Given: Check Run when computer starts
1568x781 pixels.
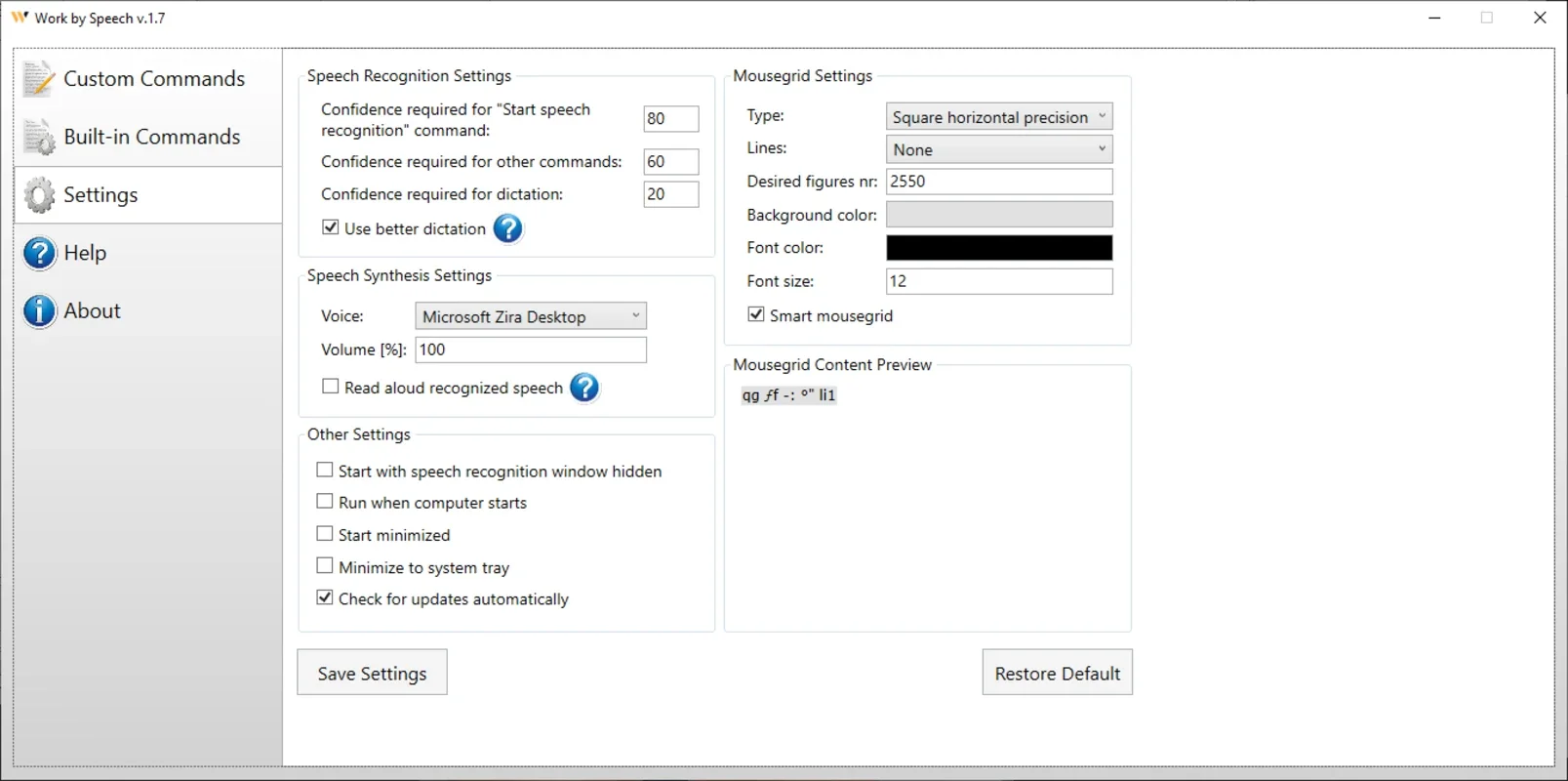Looking at the screenshot, I should 325,502.
